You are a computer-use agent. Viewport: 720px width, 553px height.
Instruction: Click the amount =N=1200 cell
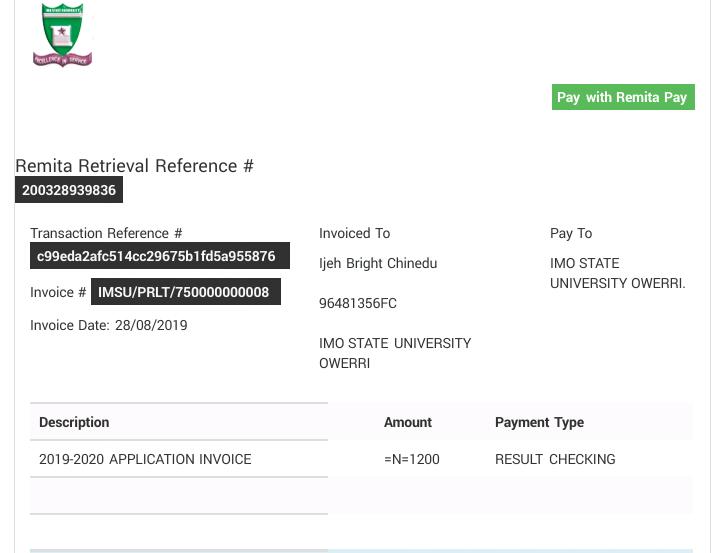[412, 459]
